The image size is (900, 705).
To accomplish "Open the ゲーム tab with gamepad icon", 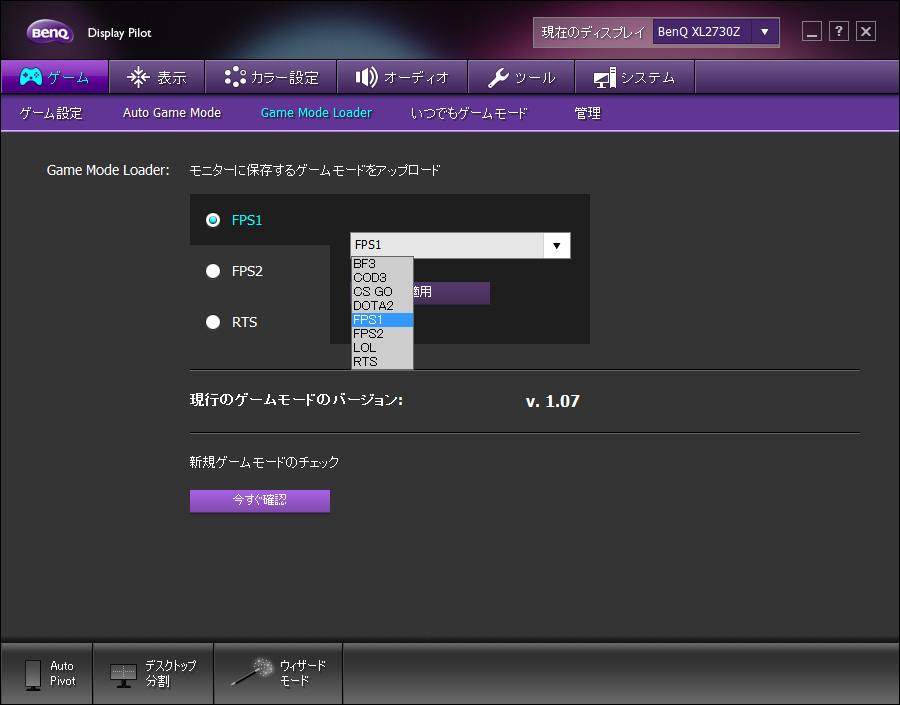I will pos(54,77).
